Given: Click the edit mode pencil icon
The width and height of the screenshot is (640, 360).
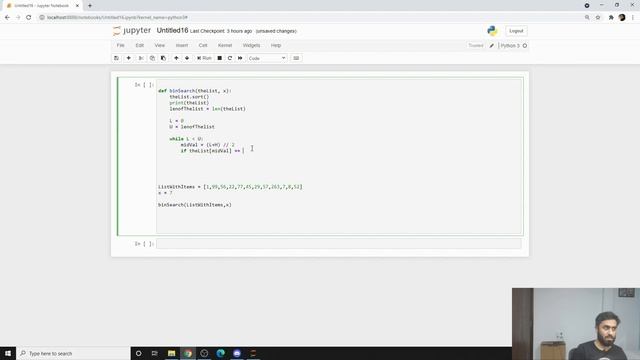Looking at the screenshot, I should tap(492, 46).
